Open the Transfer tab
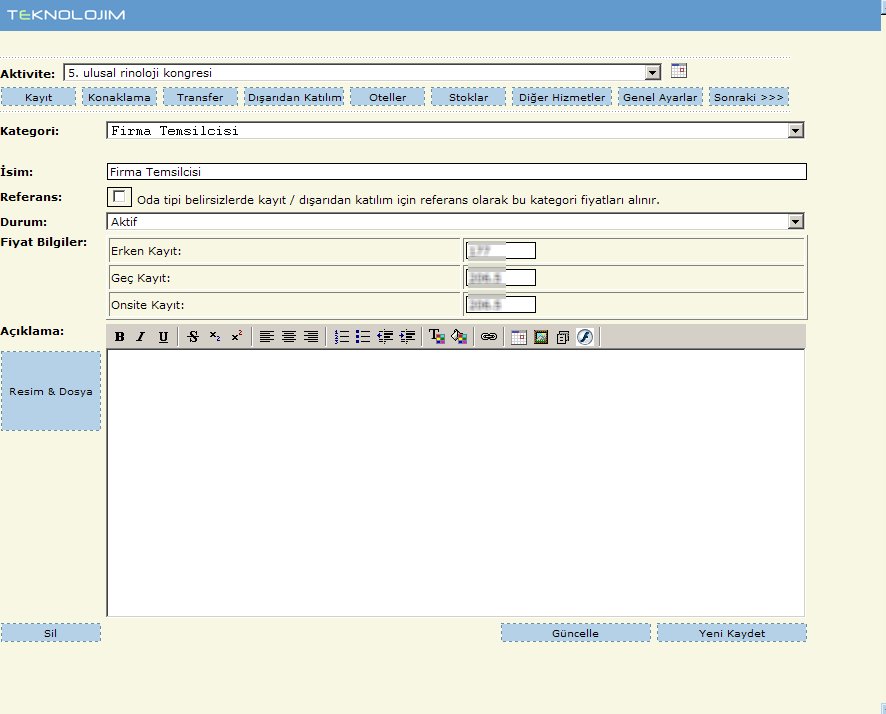886x714 pixels. pos(200,97)
